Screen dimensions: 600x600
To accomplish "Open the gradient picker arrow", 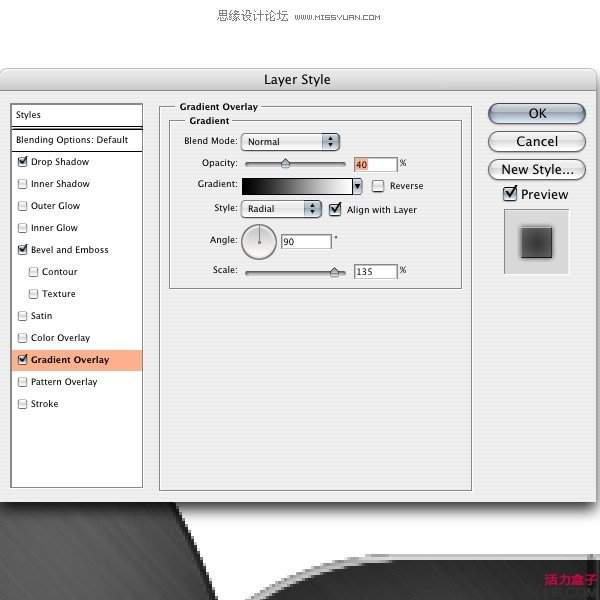I will pyautogui.click(x=357, y=186).
